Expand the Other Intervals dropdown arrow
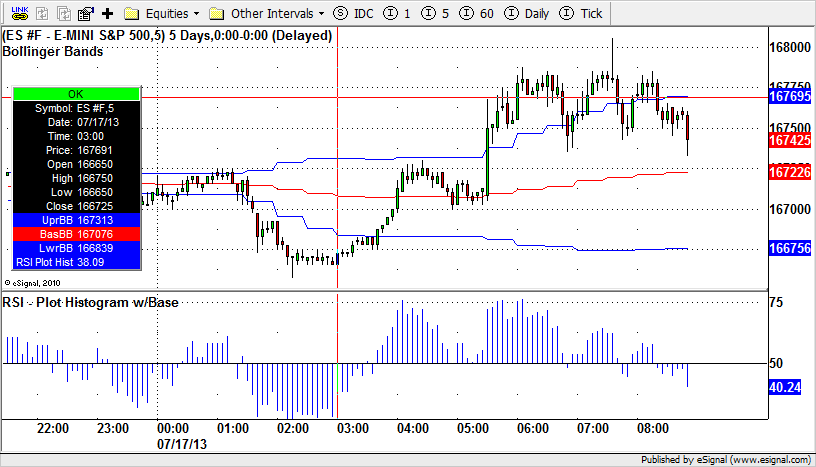The width and height of the screenshot is (816, 467). (321, 14)
